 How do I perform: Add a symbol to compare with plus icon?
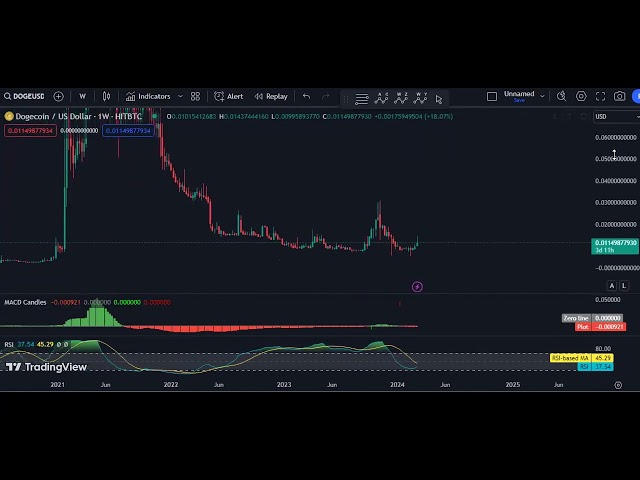(x=58, y=97)
